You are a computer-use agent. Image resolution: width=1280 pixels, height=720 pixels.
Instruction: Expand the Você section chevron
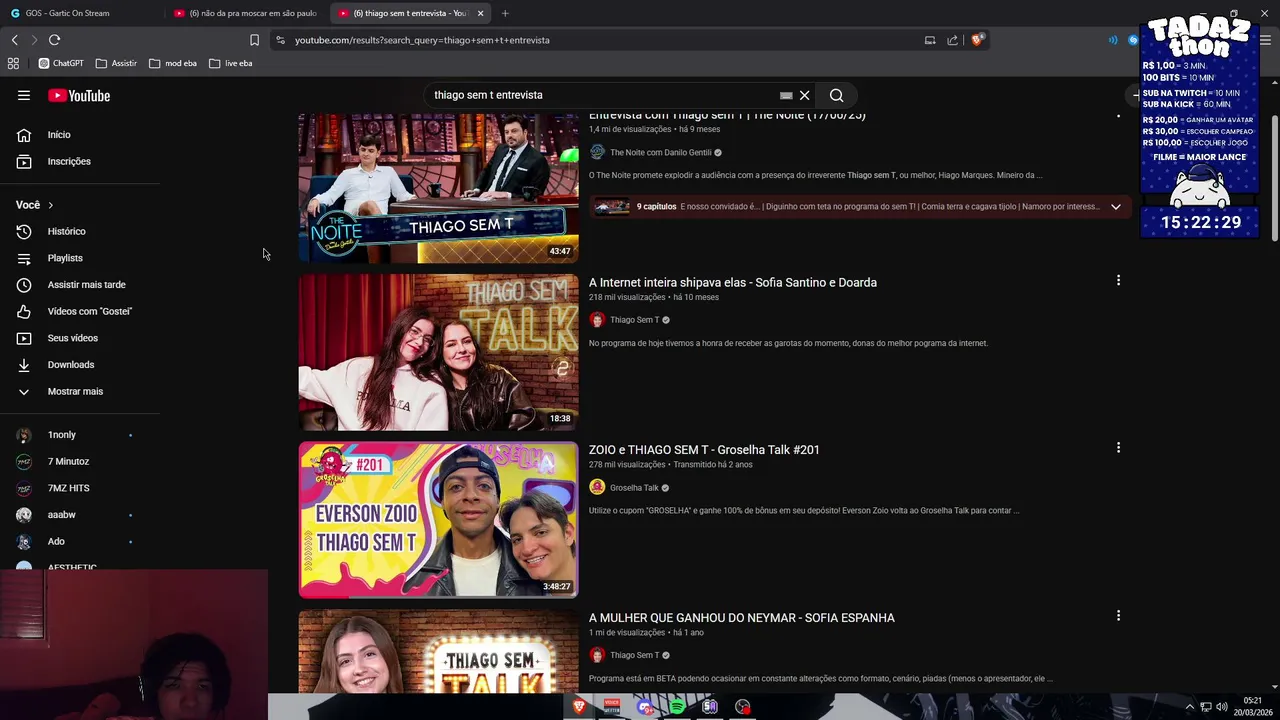click(50, 205)
